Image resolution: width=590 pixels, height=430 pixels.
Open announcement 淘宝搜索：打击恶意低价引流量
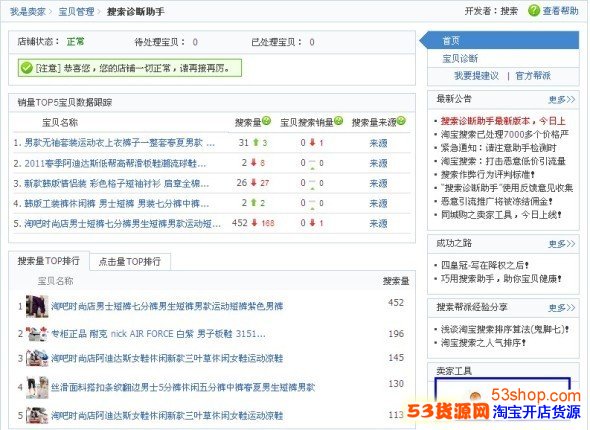pyautogui.click(x=503, y=161)
